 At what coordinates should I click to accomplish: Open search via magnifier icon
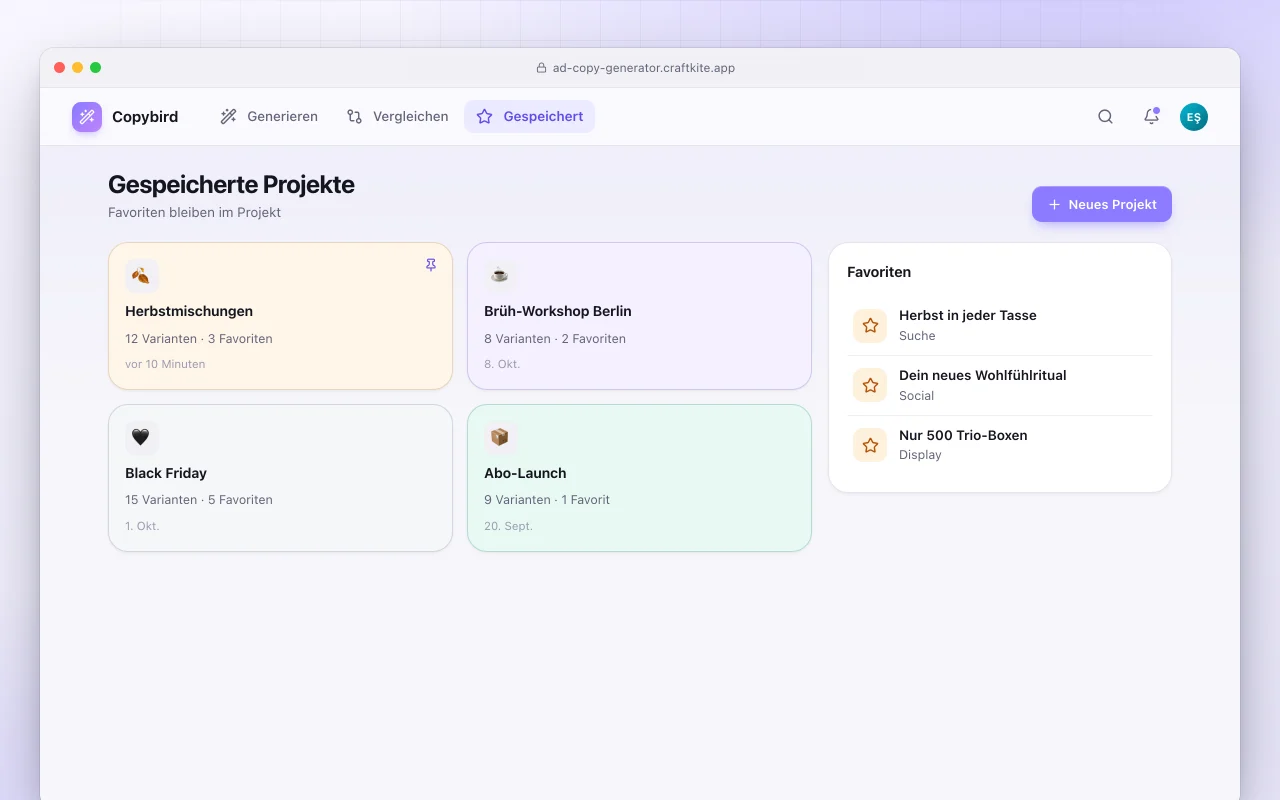pyautogui.click(x=1105, y=117)
